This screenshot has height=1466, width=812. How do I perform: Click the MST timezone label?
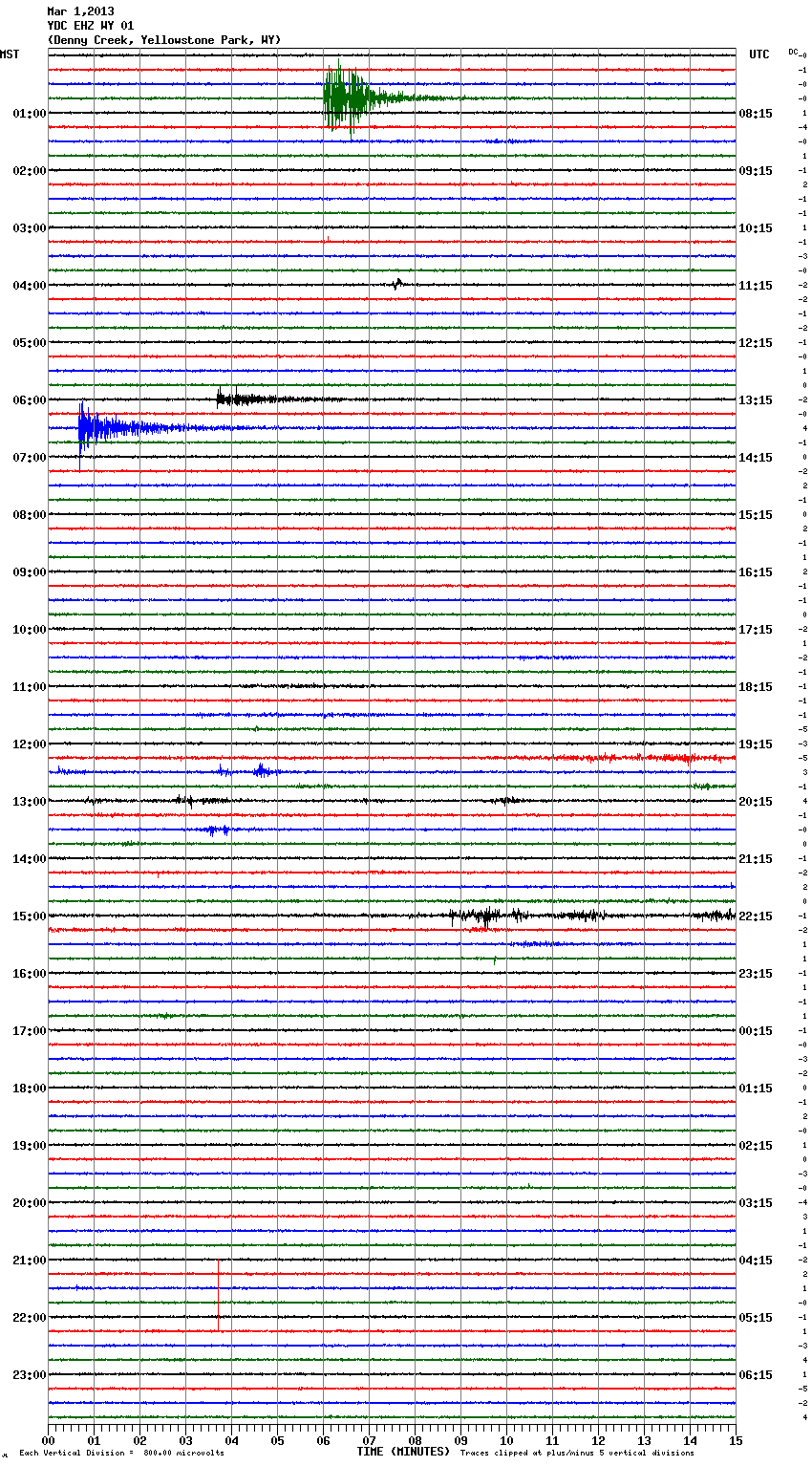click(x=10, y=54)
